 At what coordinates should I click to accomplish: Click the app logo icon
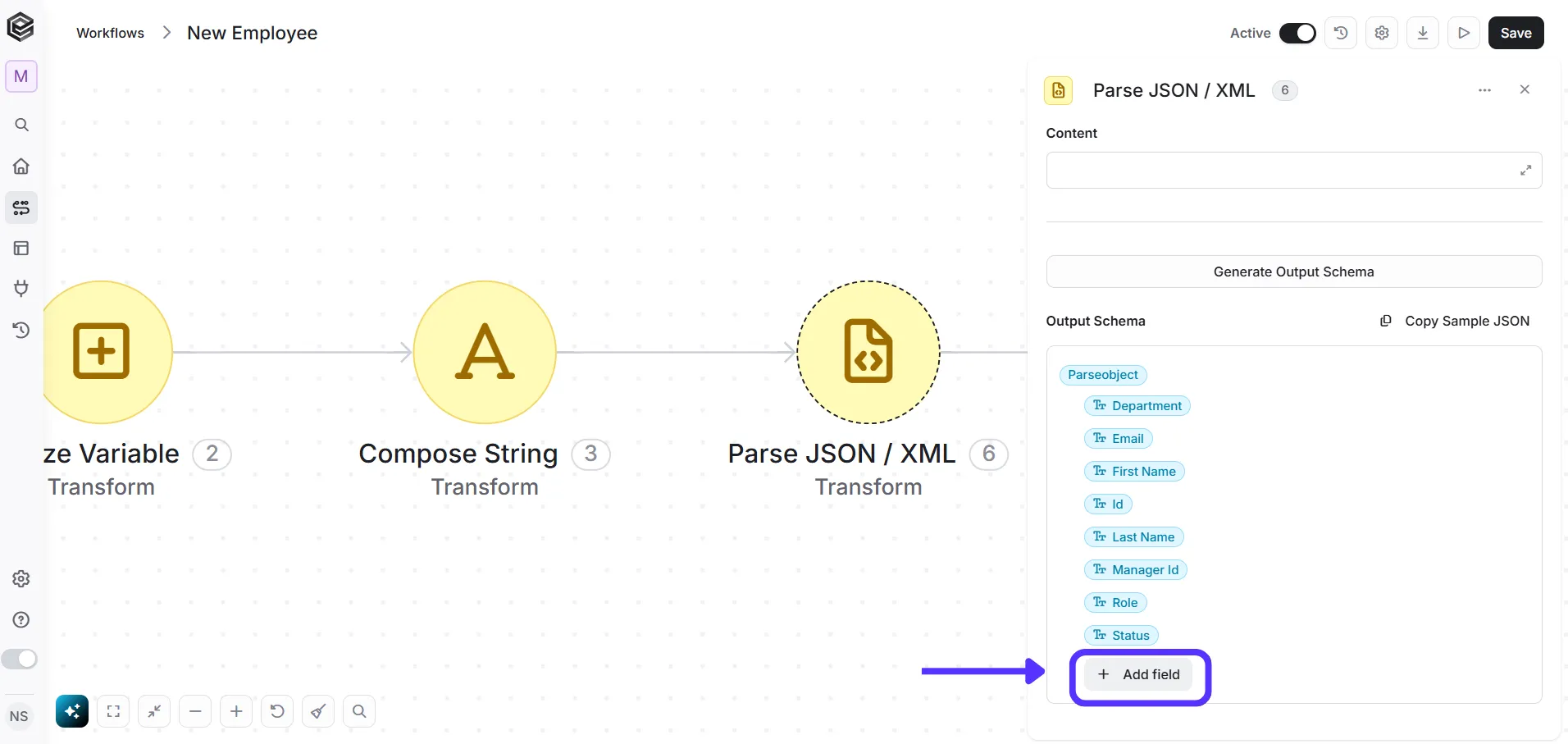tap(21, 27)
